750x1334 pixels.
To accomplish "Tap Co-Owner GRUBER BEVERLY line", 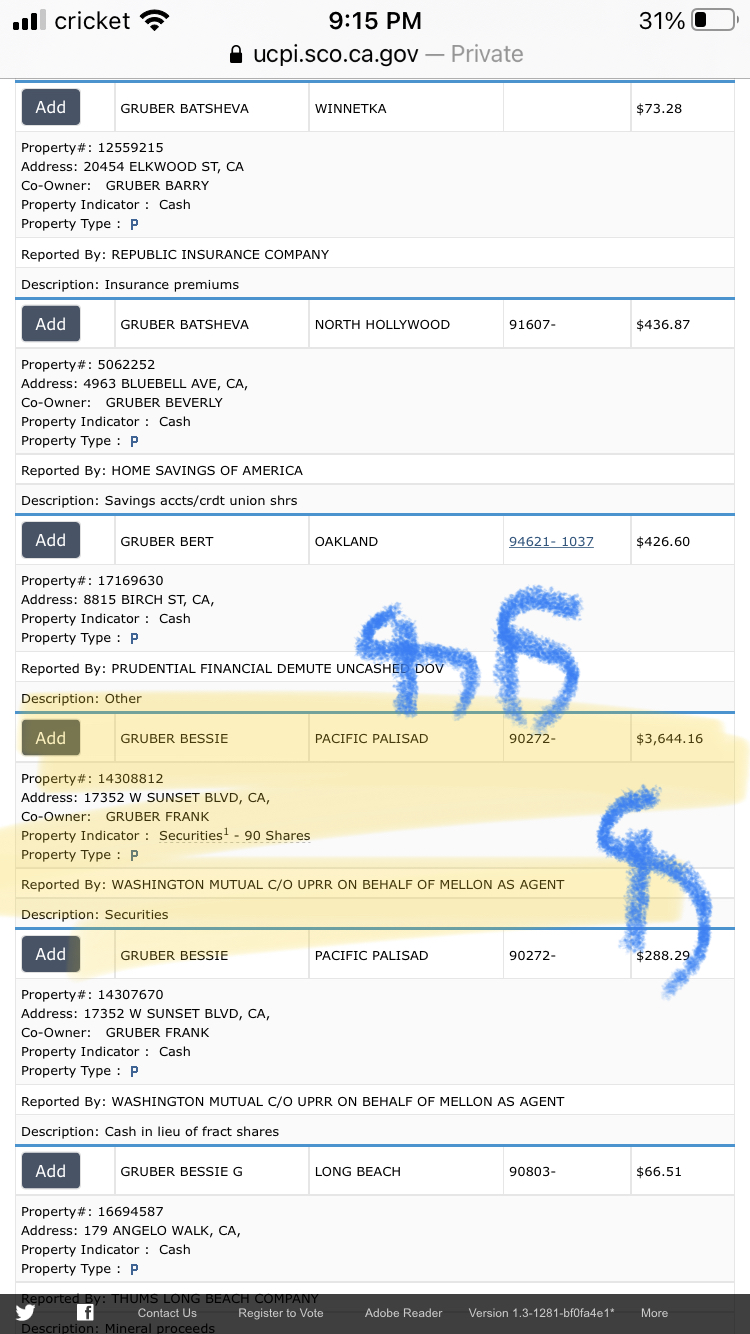I will (x=122, y=402).
